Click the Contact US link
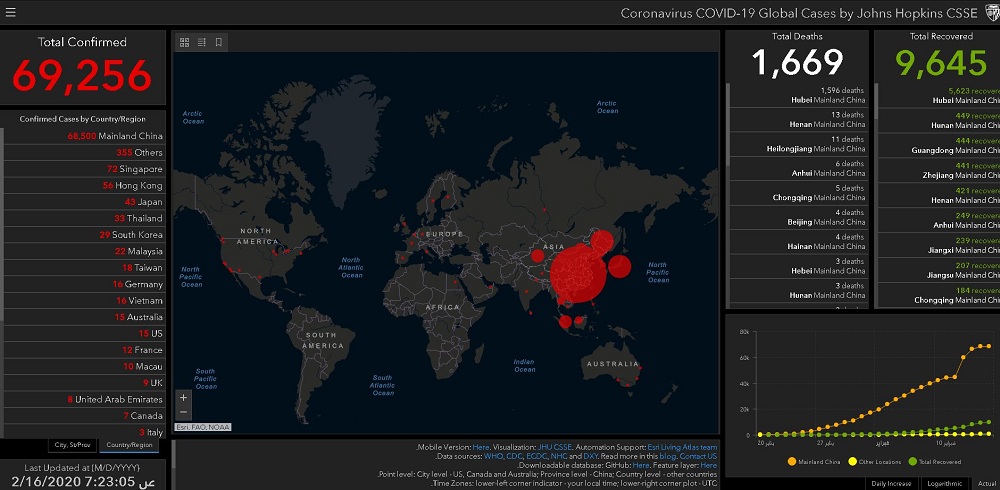 tap(698, 456)
